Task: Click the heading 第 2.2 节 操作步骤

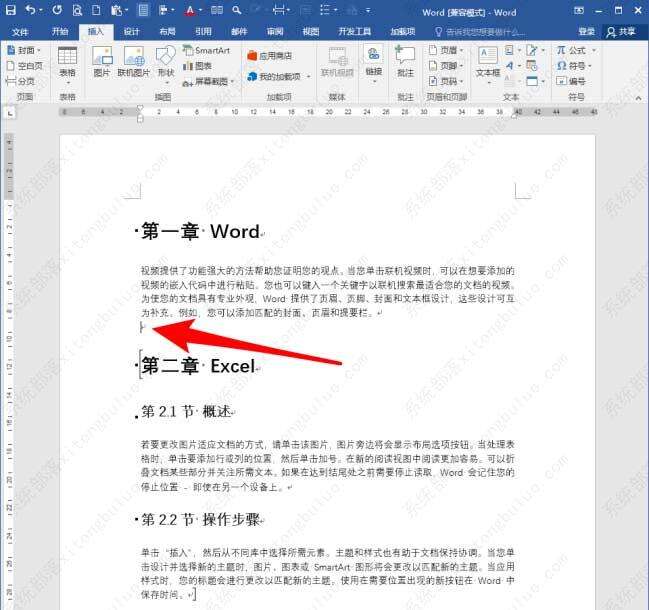Action: 201,519
